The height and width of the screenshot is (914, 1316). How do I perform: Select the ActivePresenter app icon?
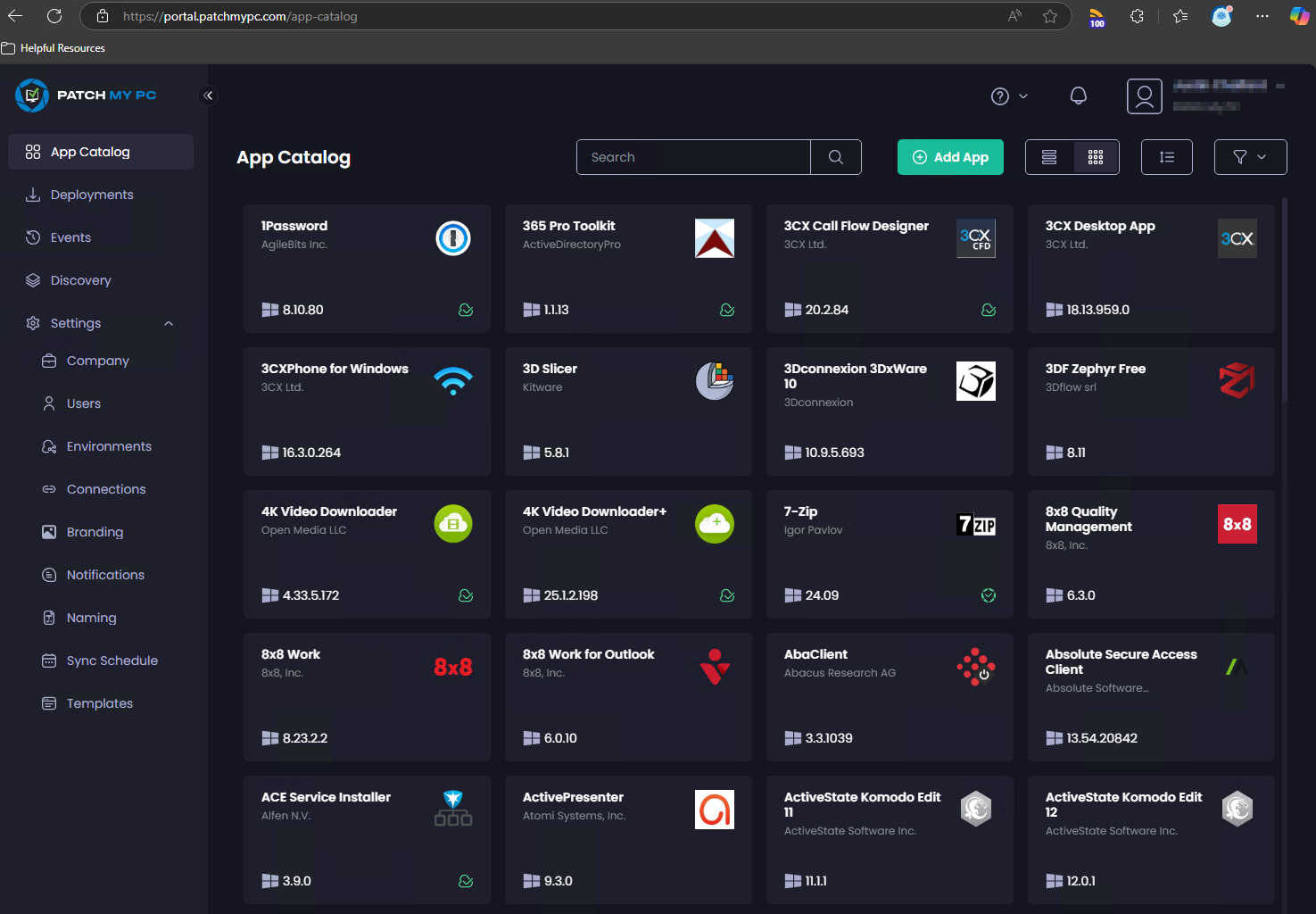click(714, 809)
